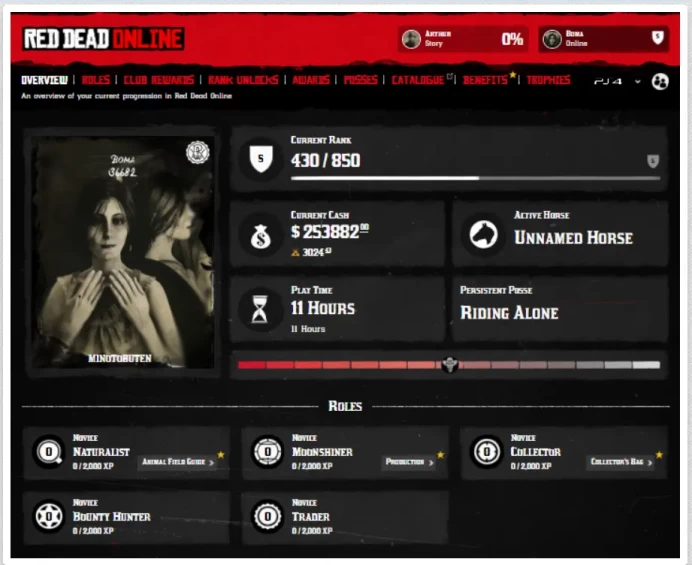Open the Production button
The width and height of the screenshot is (692, 565).
408,462
